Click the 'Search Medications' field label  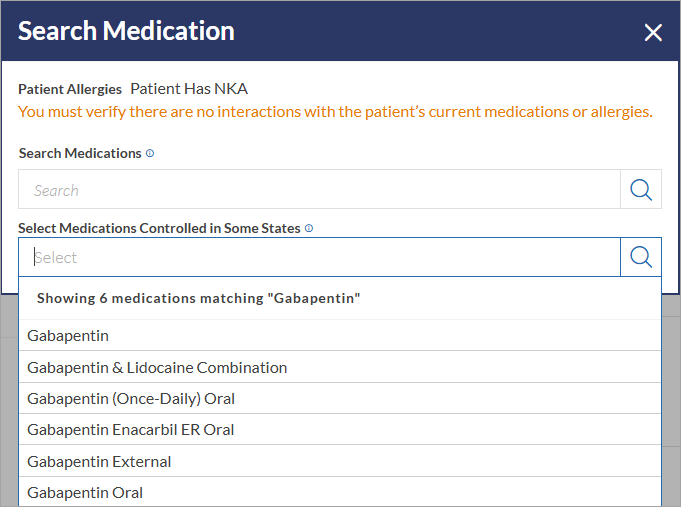(x=80, y=153)
